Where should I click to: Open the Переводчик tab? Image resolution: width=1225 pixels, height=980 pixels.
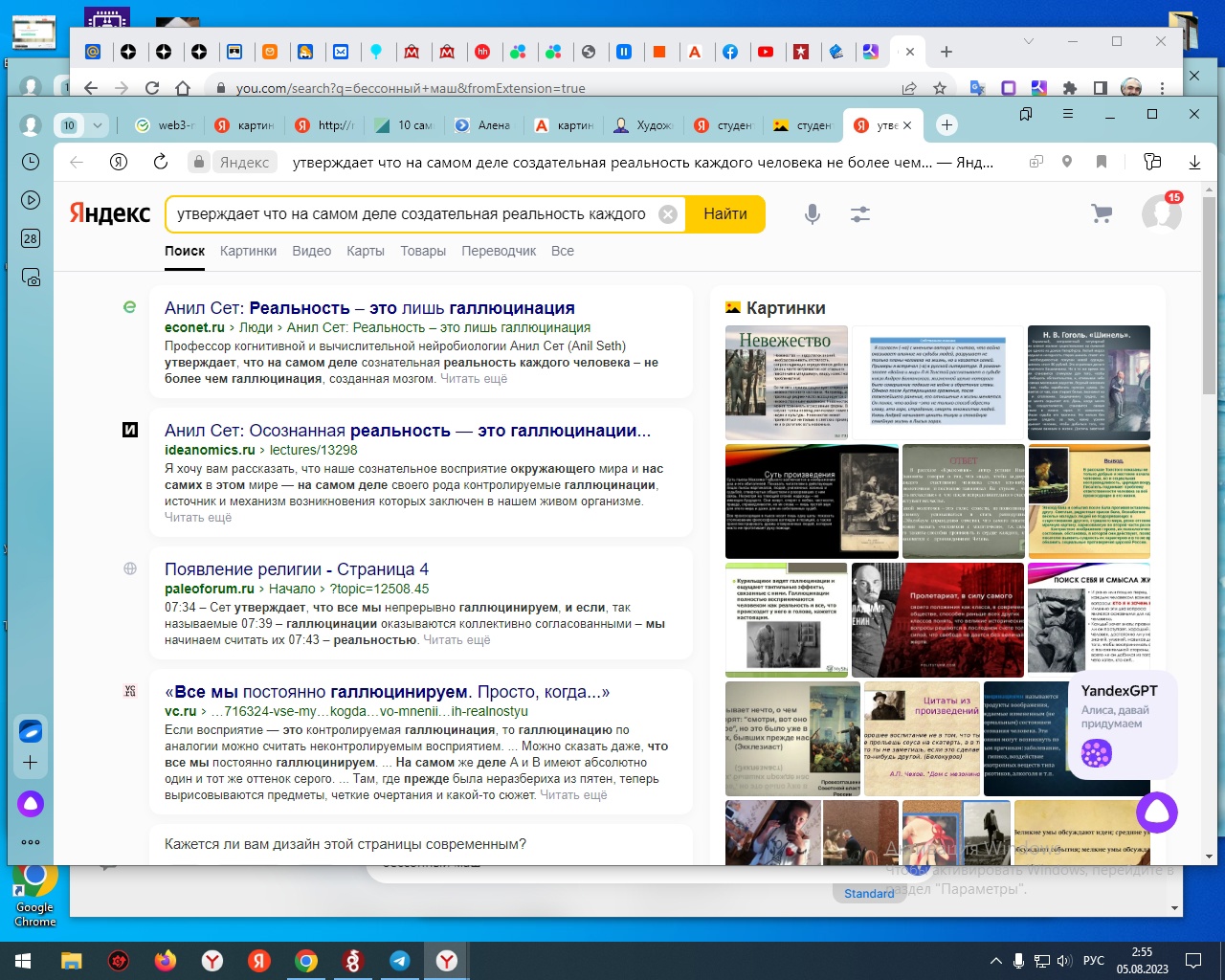tap(499, 251)
